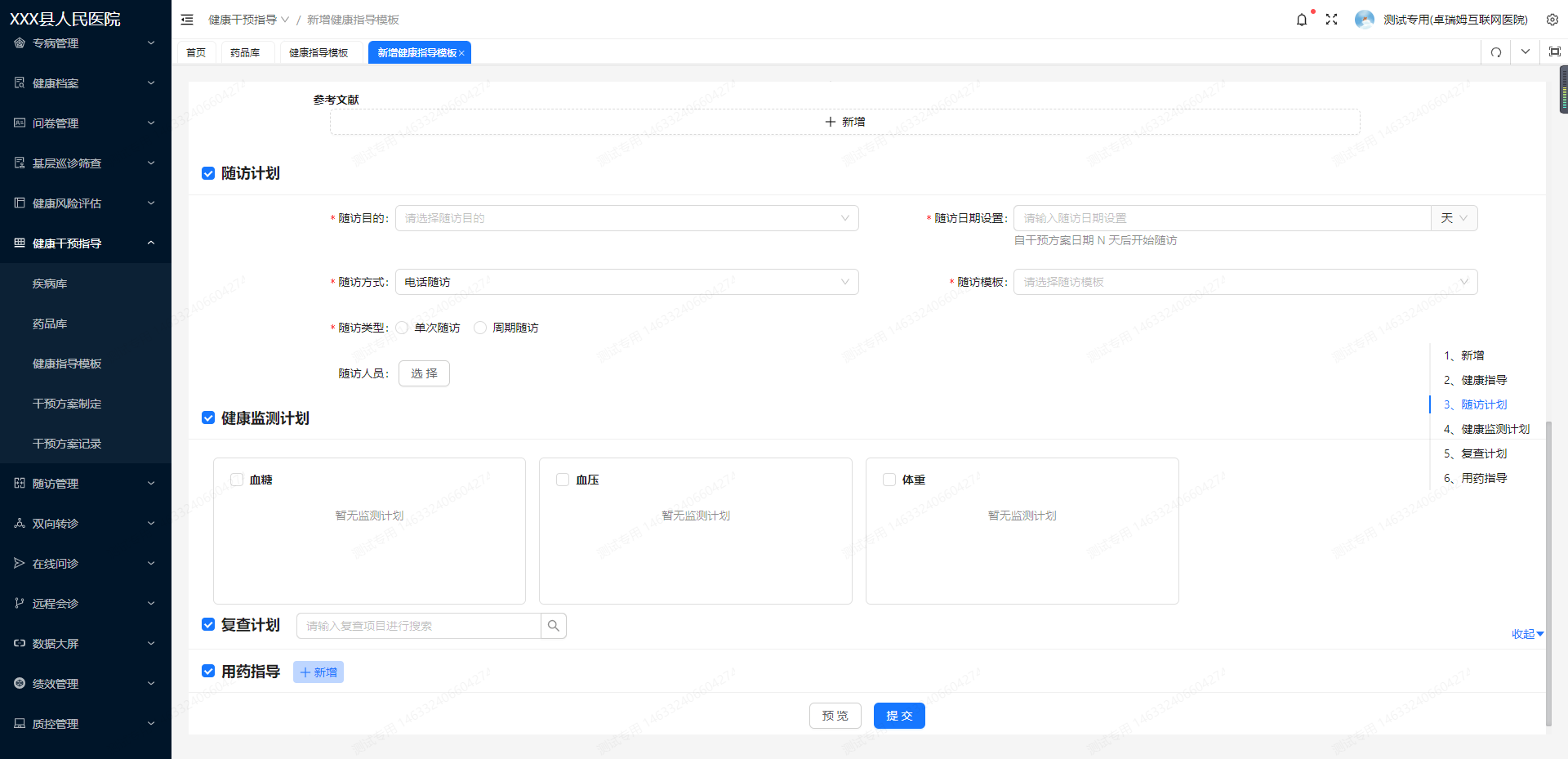Uncheck the 随访计划 section checkbox
The image size is (1568, 759).
click(208, 173)
